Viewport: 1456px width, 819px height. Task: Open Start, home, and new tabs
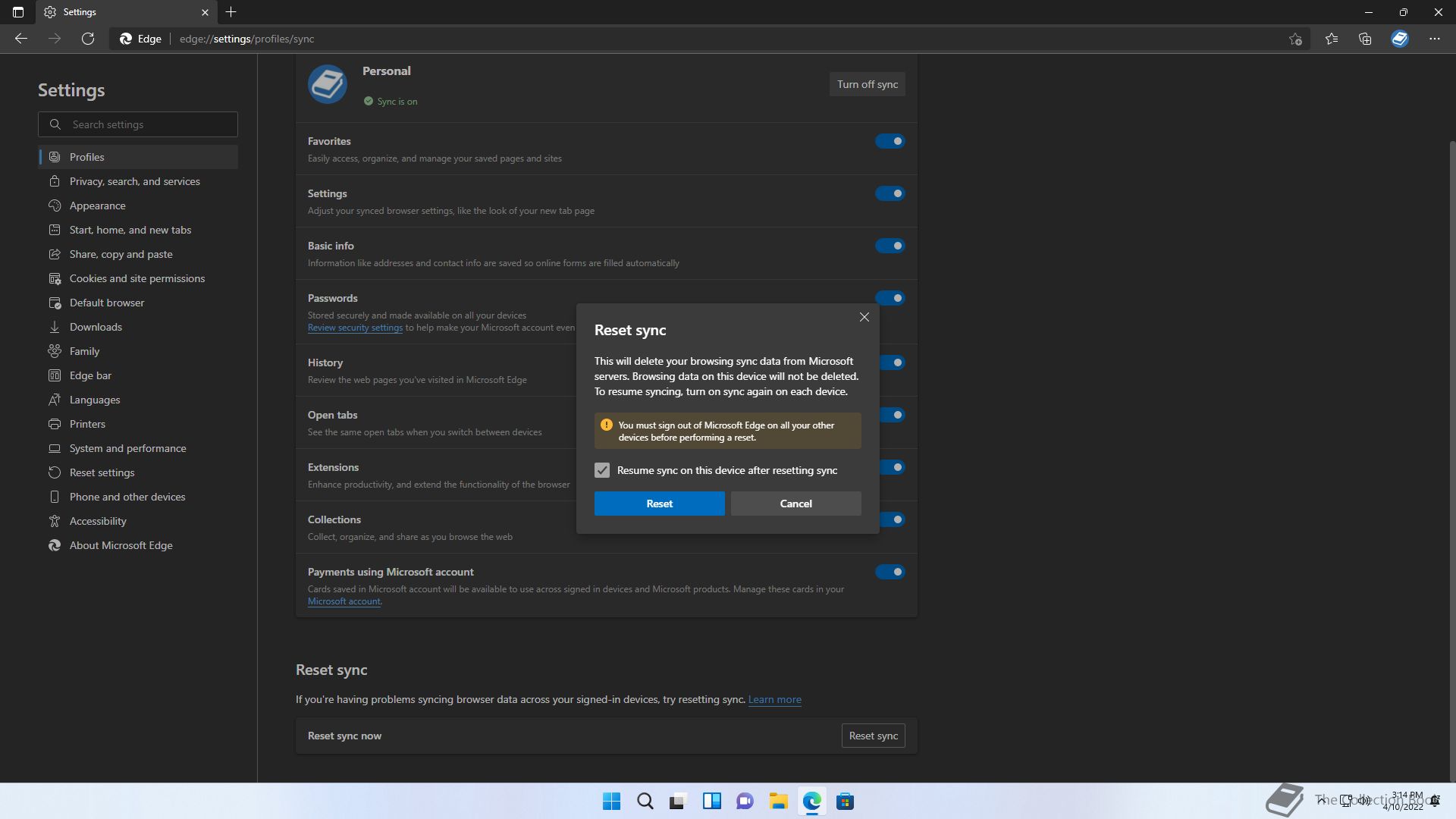[x=138, y=230]
